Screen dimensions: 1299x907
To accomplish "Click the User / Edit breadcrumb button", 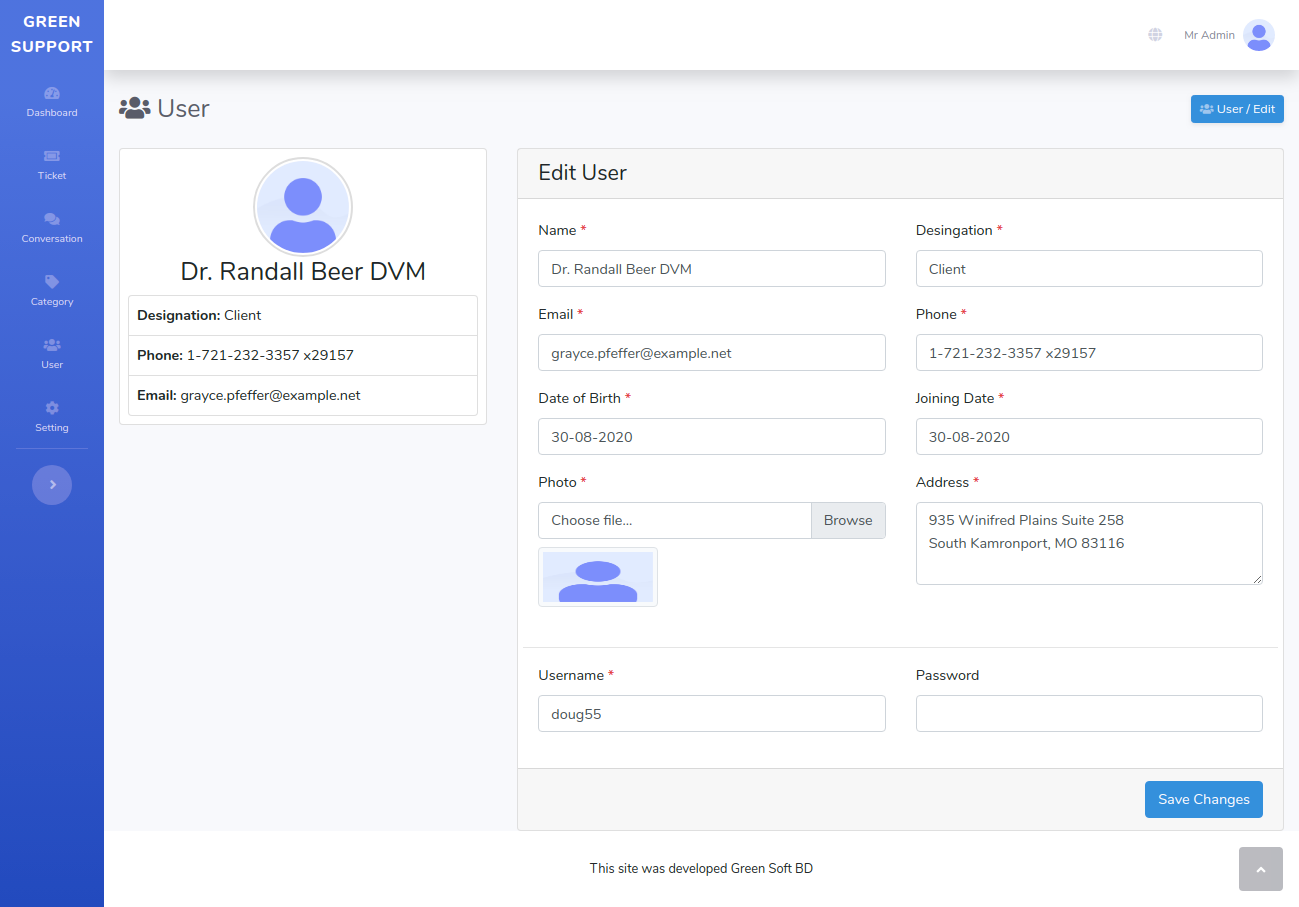I will click(1237, 109).
